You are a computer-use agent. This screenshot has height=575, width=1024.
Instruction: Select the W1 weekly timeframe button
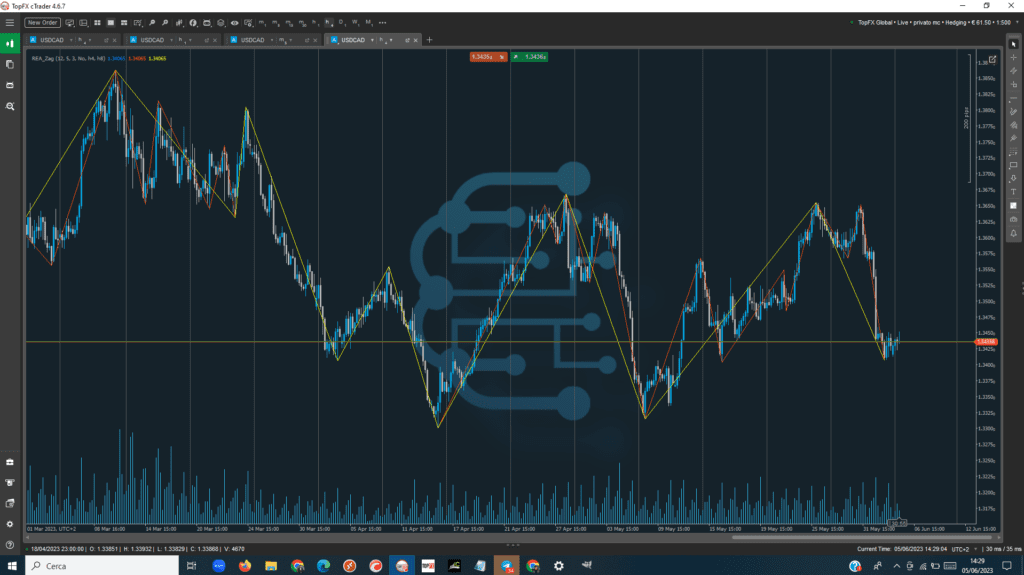click(355, 22)
